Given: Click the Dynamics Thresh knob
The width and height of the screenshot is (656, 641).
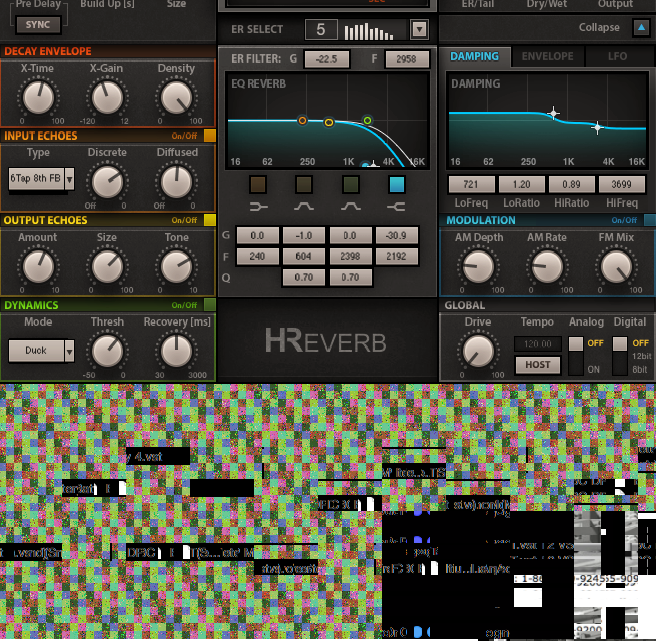Looking at the screenshot, I should (107, 351).
